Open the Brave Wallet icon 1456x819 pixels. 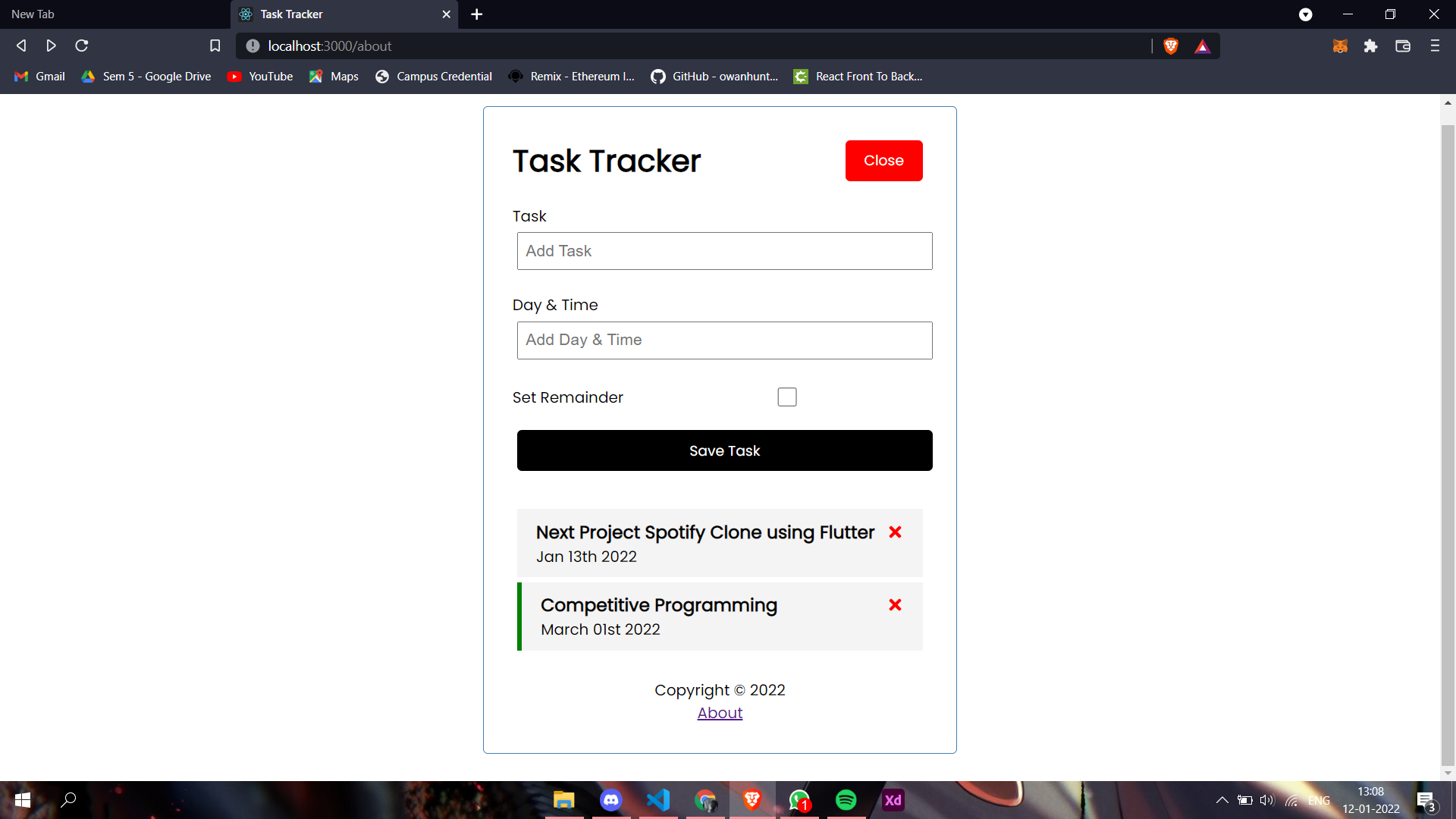[1402, 45]
